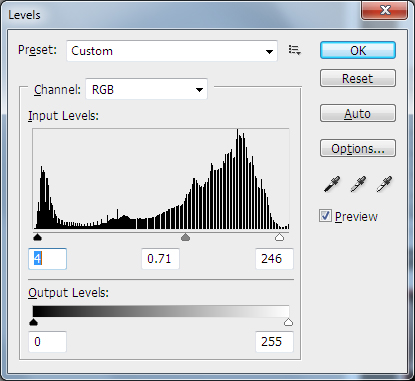Viewport: 415px width, 381px height.
Task: Select the gray point eyedropper
Action: [358, 184]
